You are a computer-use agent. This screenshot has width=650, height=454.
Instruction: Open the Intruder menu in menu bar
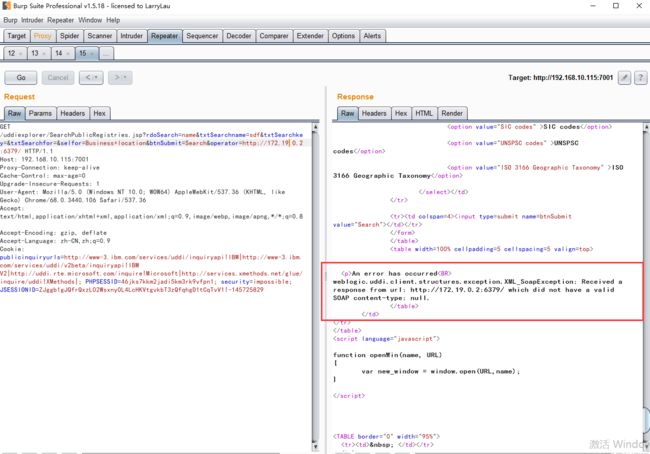click(x=32, y=20)
